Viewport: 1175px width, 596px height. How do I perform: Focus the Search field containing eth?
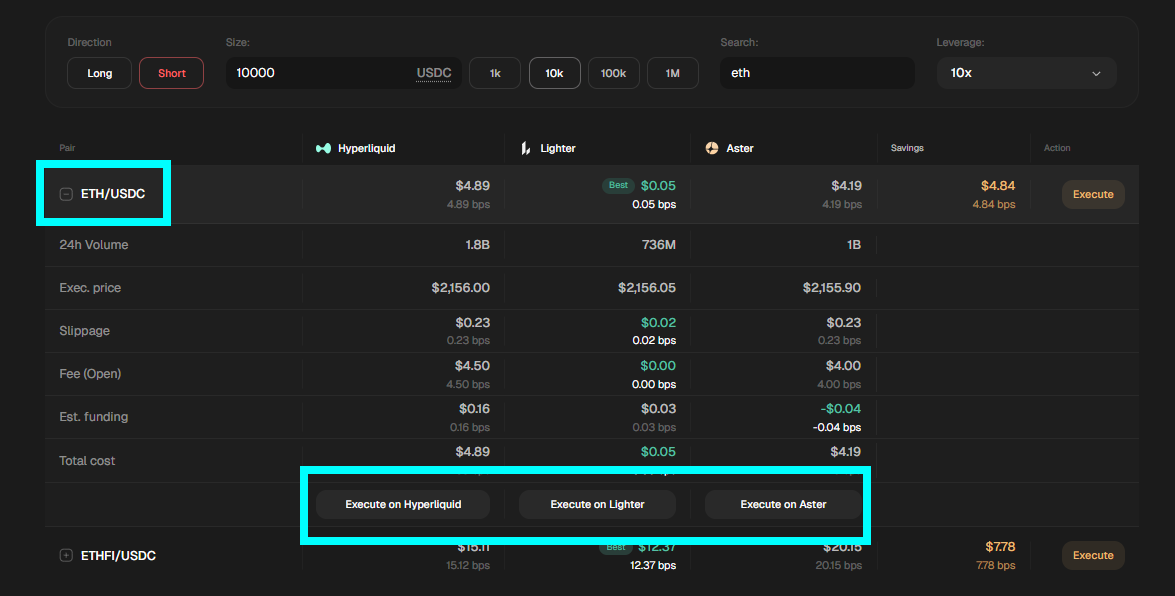click(x=816, y=73)
